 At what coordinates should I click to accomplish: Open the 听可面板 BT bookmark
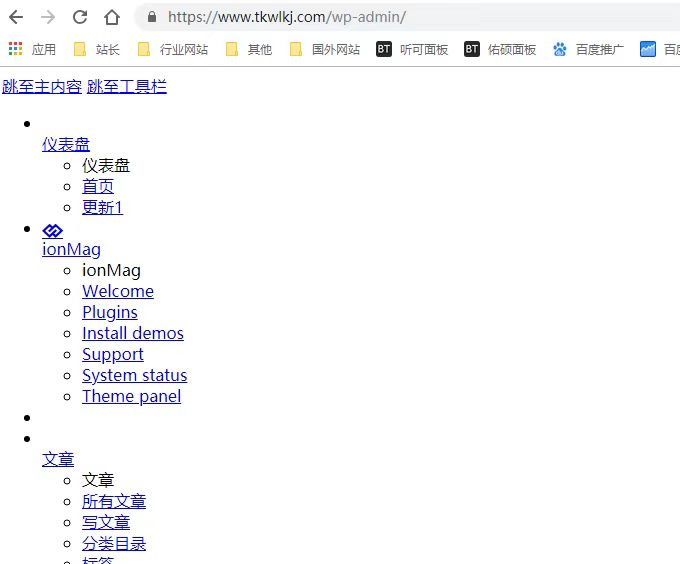point(412,49)
